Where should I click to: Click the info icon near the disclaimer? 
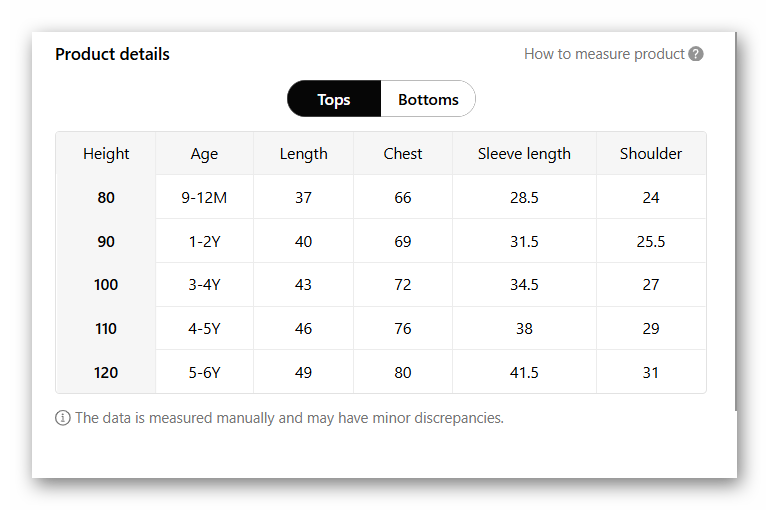(63, 418)
